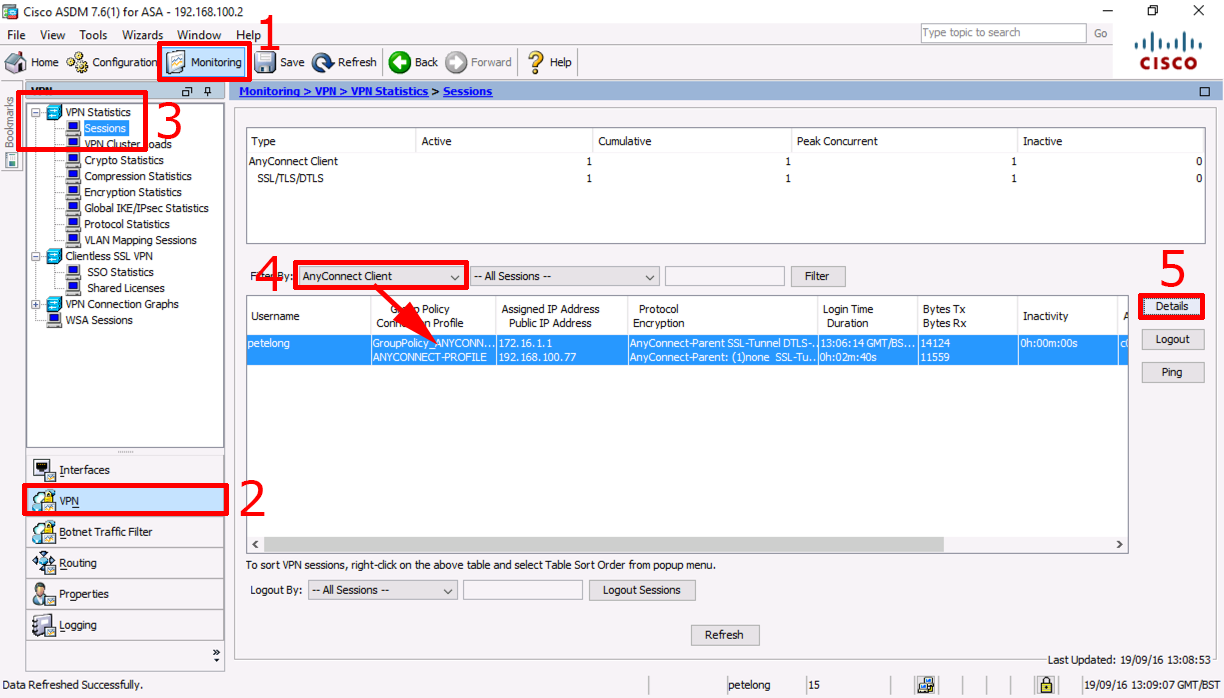1224x698 pixels.
Task: Open the WSA Sessions node icon
Action: click(x=54, y=320)
